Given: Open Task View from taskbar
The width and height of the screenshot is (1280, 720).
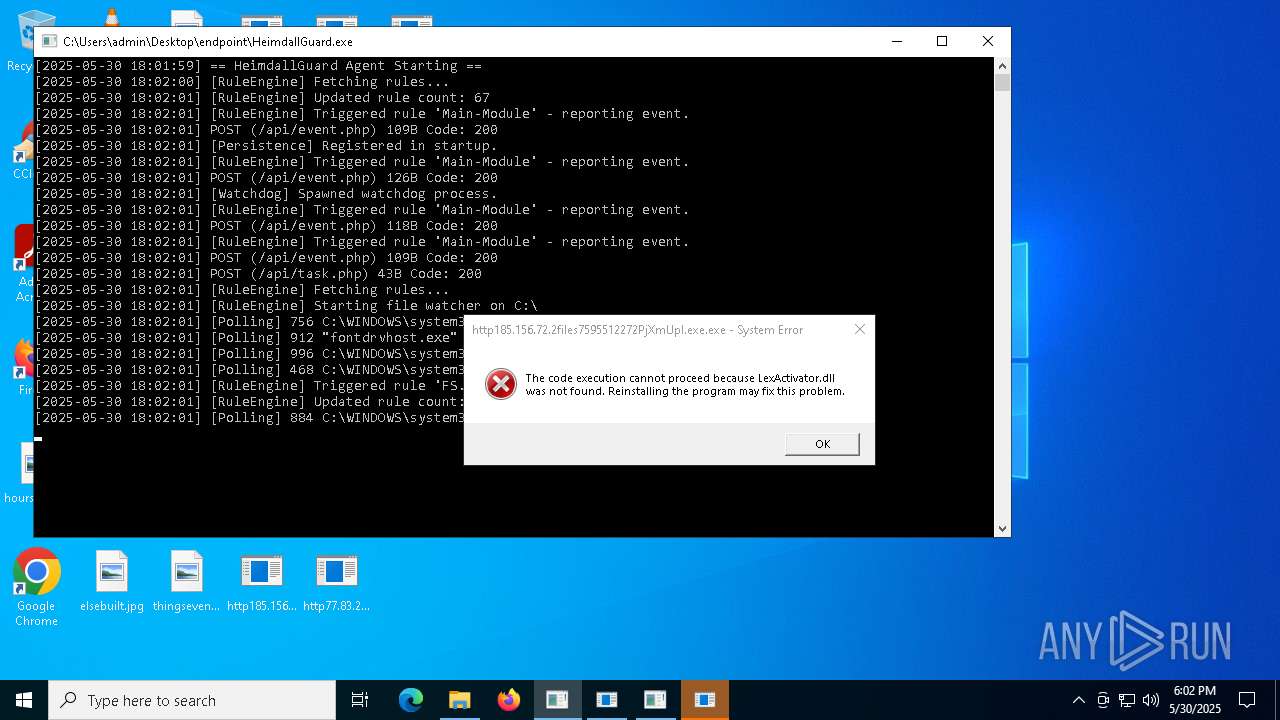Looking at the screenshot, I should (x=360, y=700).
